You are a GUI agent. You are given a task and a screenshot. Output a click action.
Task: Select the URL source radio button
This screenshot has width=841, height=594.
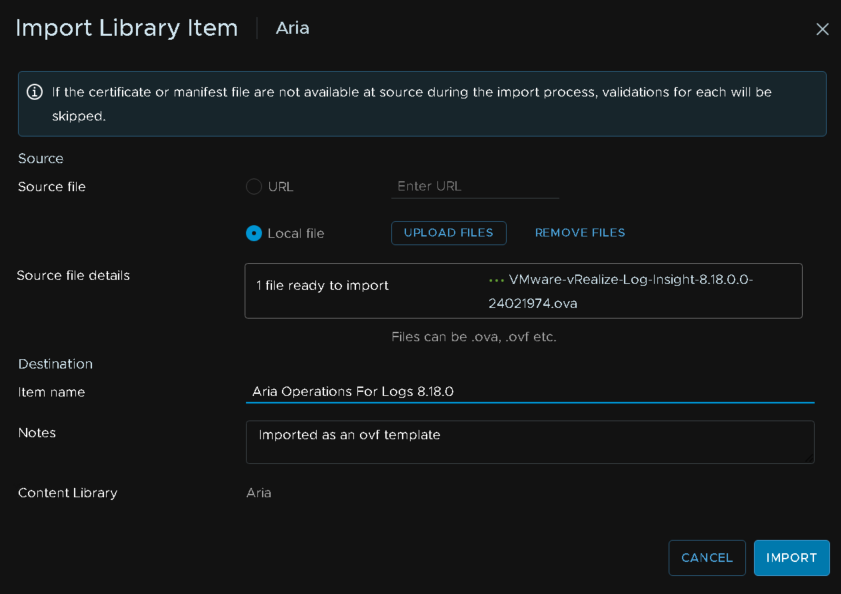pyautogui.click(x=254, y=187)
